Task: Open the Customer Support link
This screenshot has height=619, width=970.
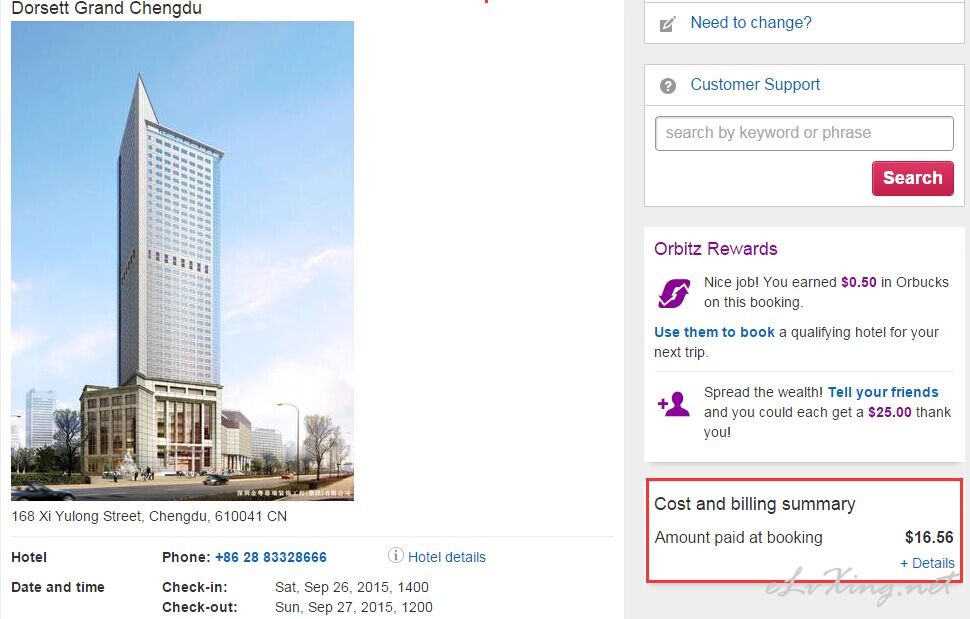Action: [x=755, y=84]
